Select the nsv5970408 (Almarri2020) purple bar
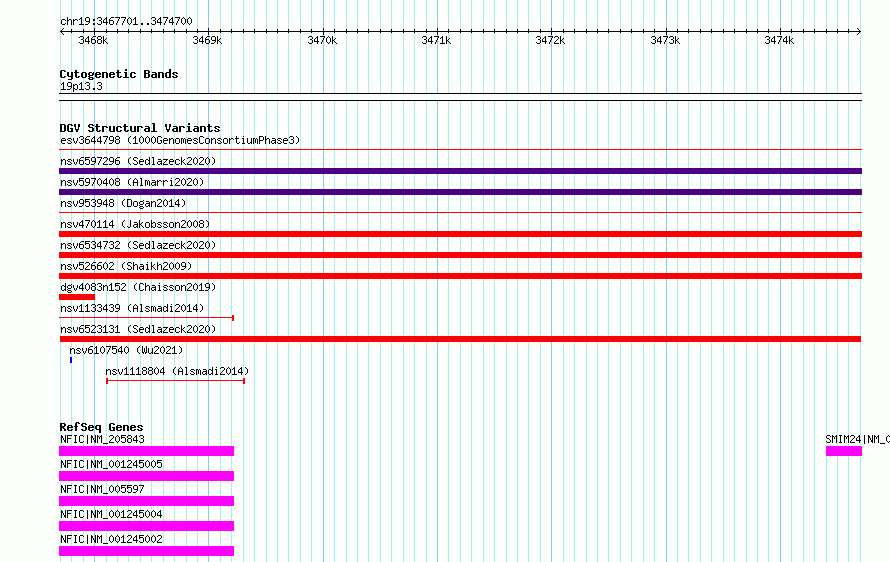Viewport: 890px width, 562px height. [x=460, y=192]
